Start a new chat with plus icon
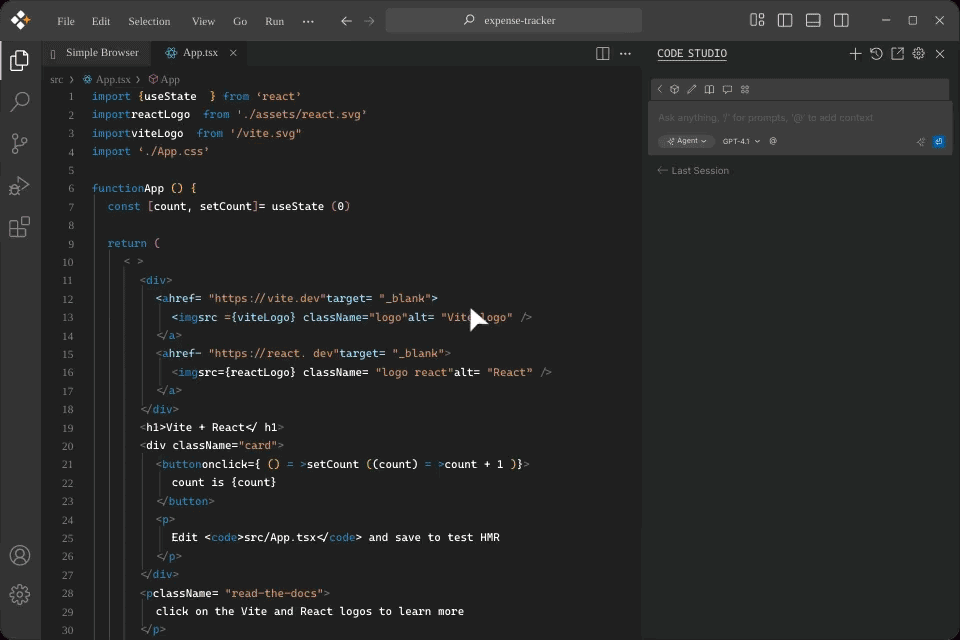 click(855, 54)
